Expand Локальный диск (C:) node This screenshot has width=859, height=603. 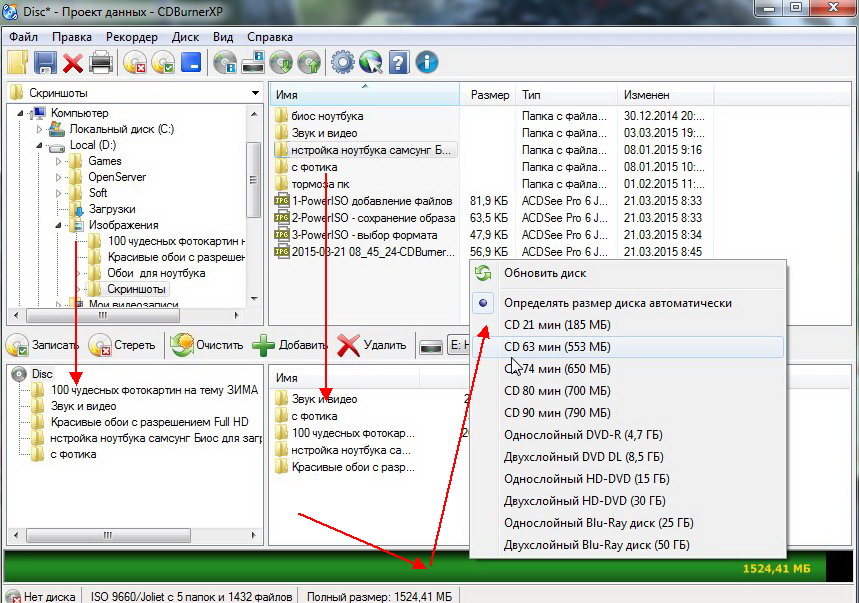39,130
